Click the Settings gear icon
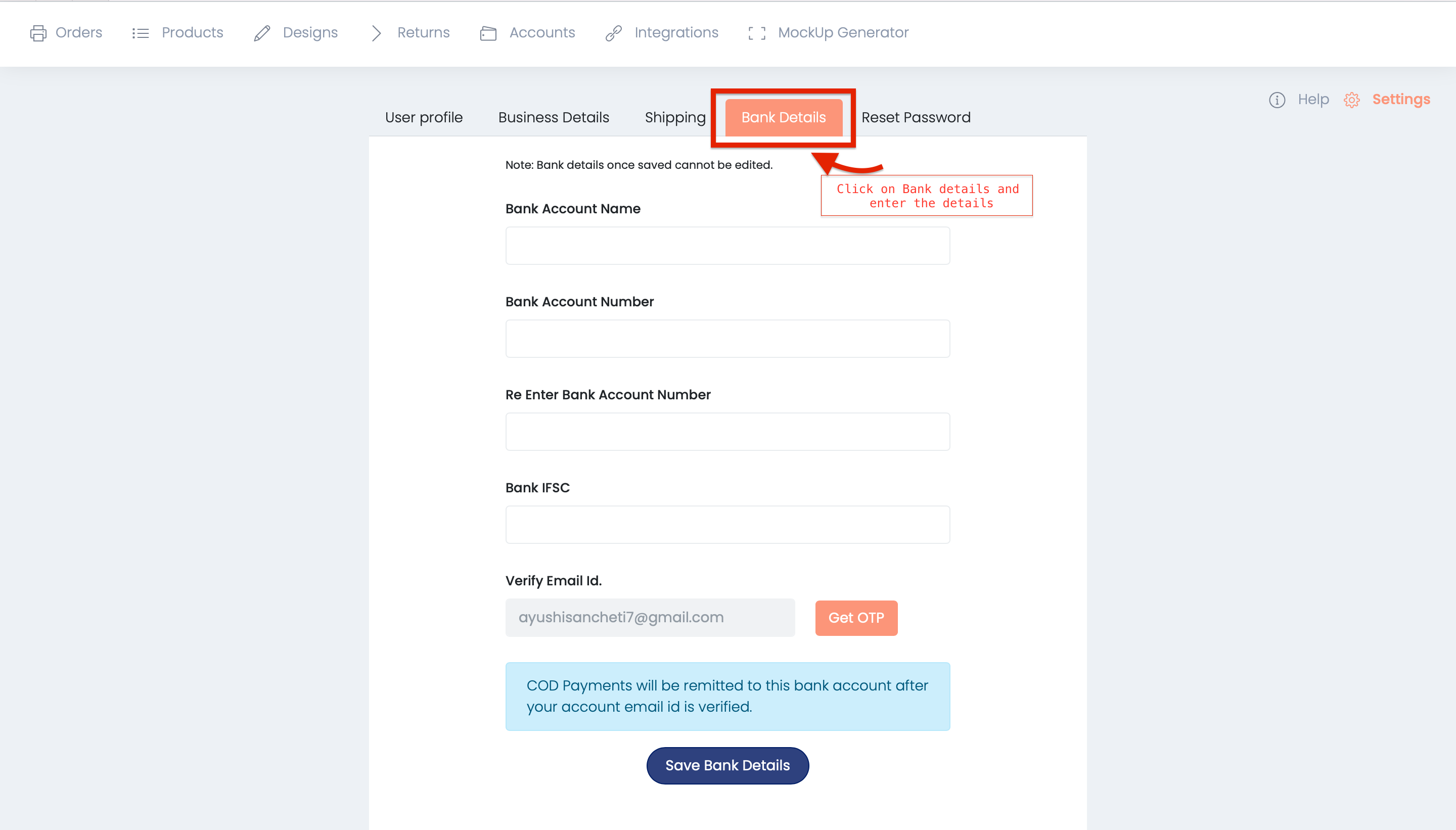This screenshot has height=830, width=1456. (x=1352, y=99)
